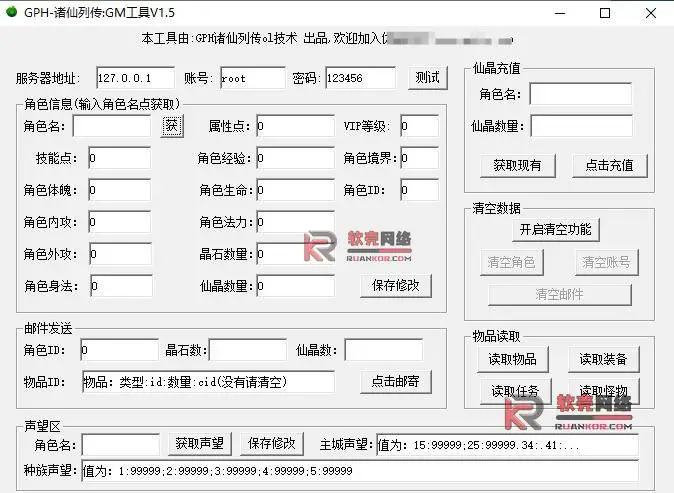Focus the 账号 field showing root

[x=252, y=78]
